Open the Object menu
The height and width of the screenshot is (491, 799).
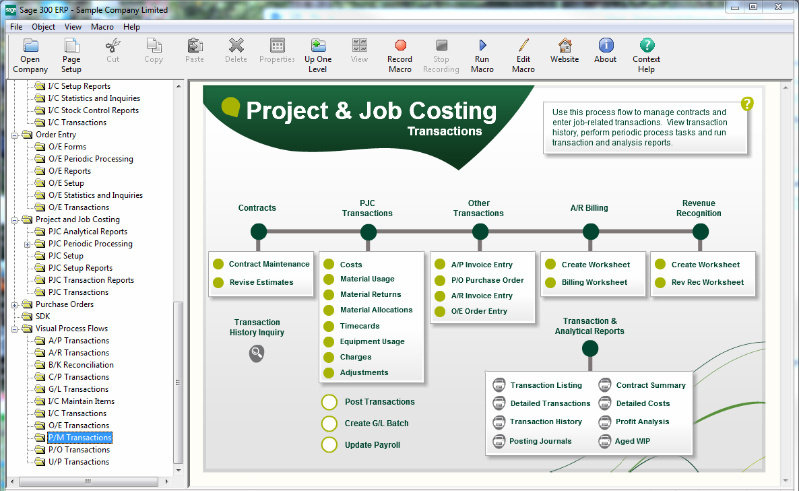pyautogui.click(x=43, y=27)
